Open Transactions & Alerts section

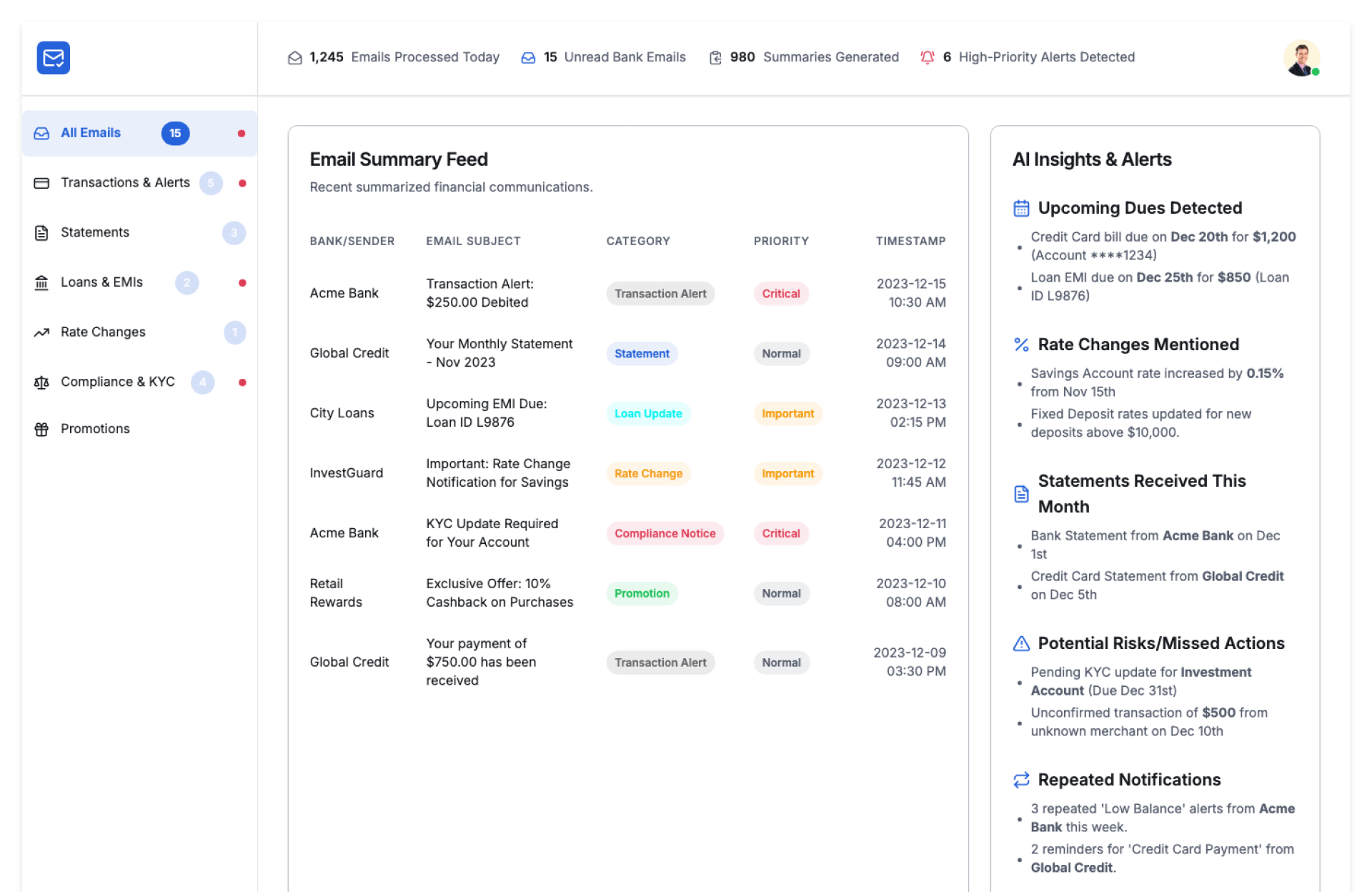pyautogui.click(x=125, y=183)
